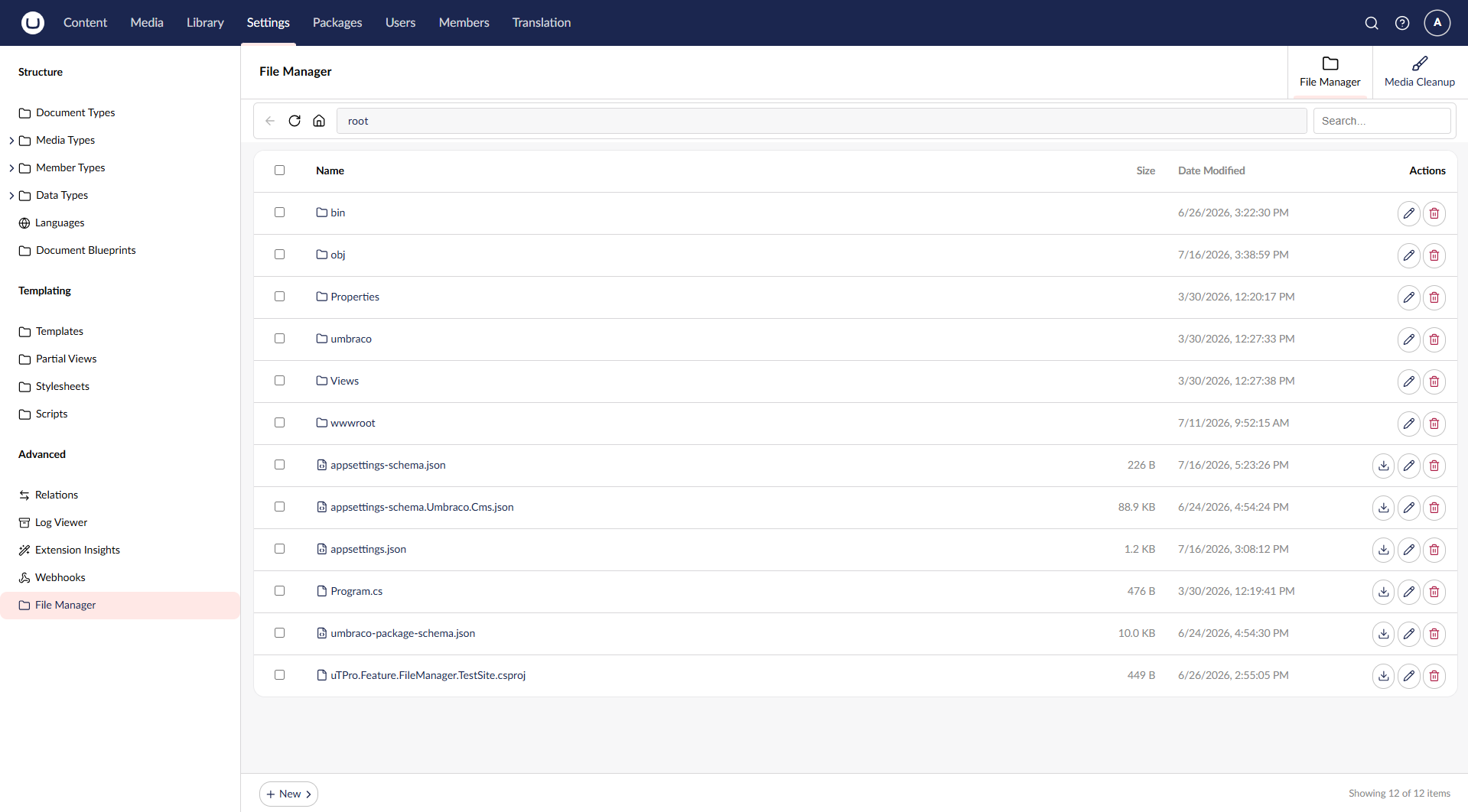
Task: Delete appsettings.json file
Action: coord(1434,550)
